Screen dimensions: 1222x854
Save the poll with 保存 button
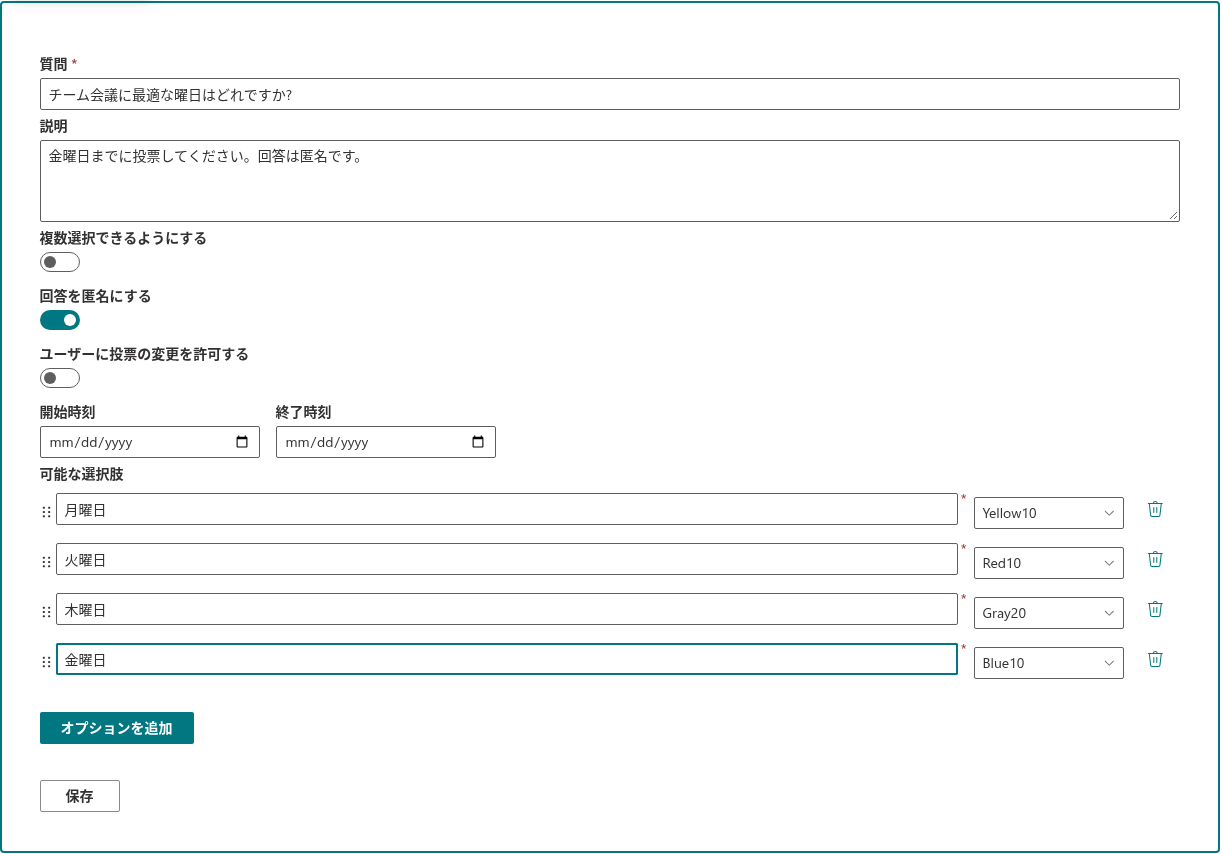80,796
